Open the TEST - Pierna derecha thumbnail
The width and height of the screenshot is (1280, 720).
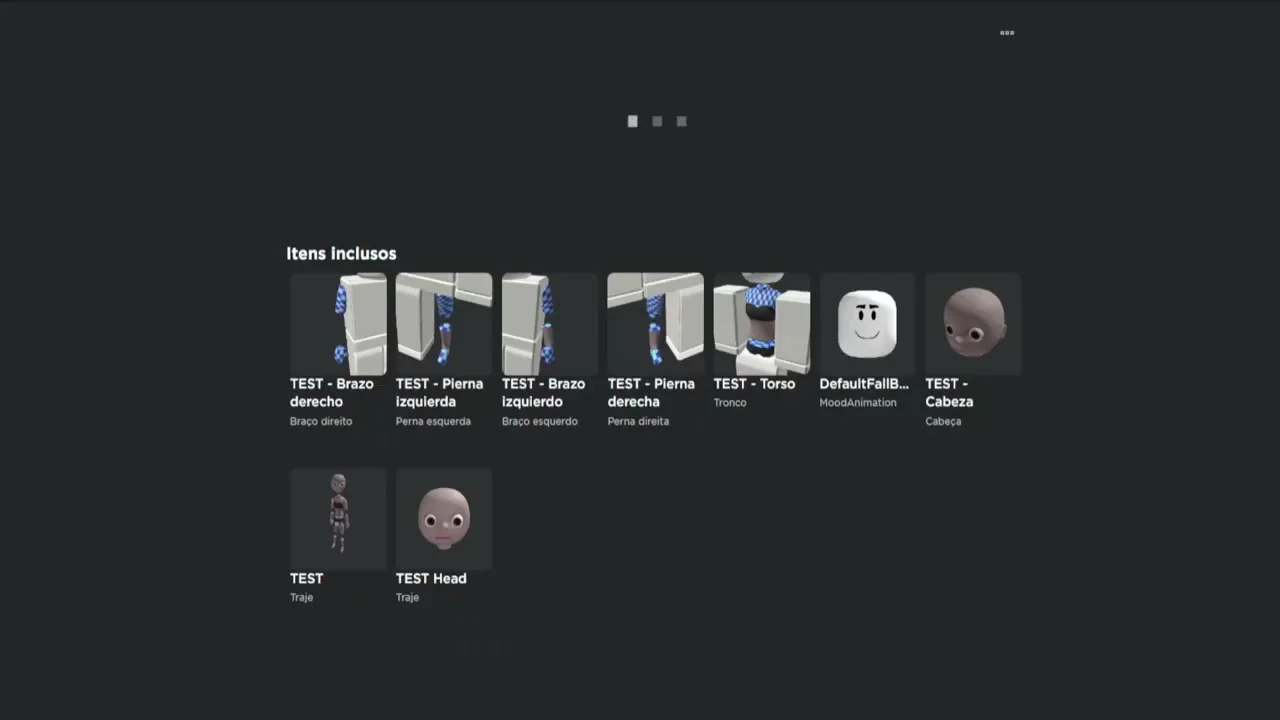pyautogui.click(x=656, y=324)
